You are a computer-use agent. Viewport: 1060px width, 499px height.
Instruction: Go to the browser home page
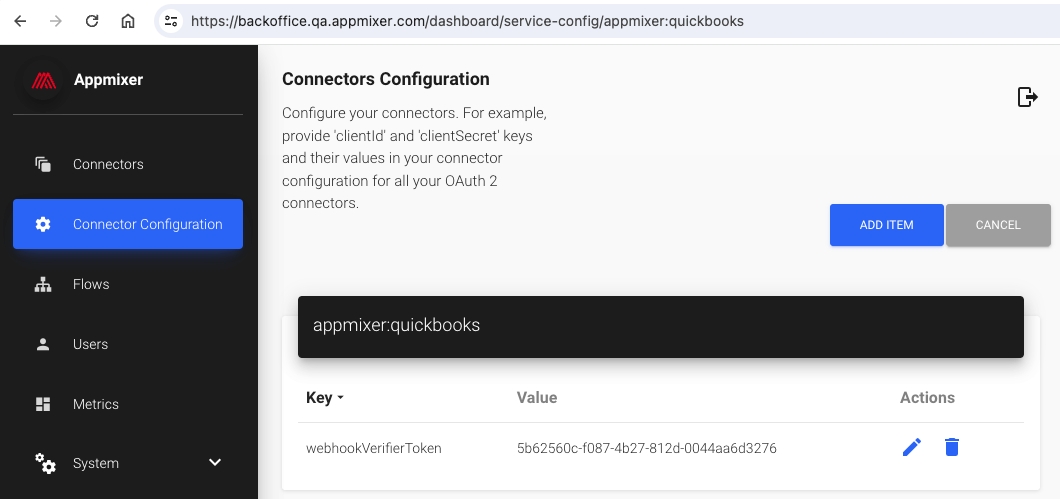(128, 20)
